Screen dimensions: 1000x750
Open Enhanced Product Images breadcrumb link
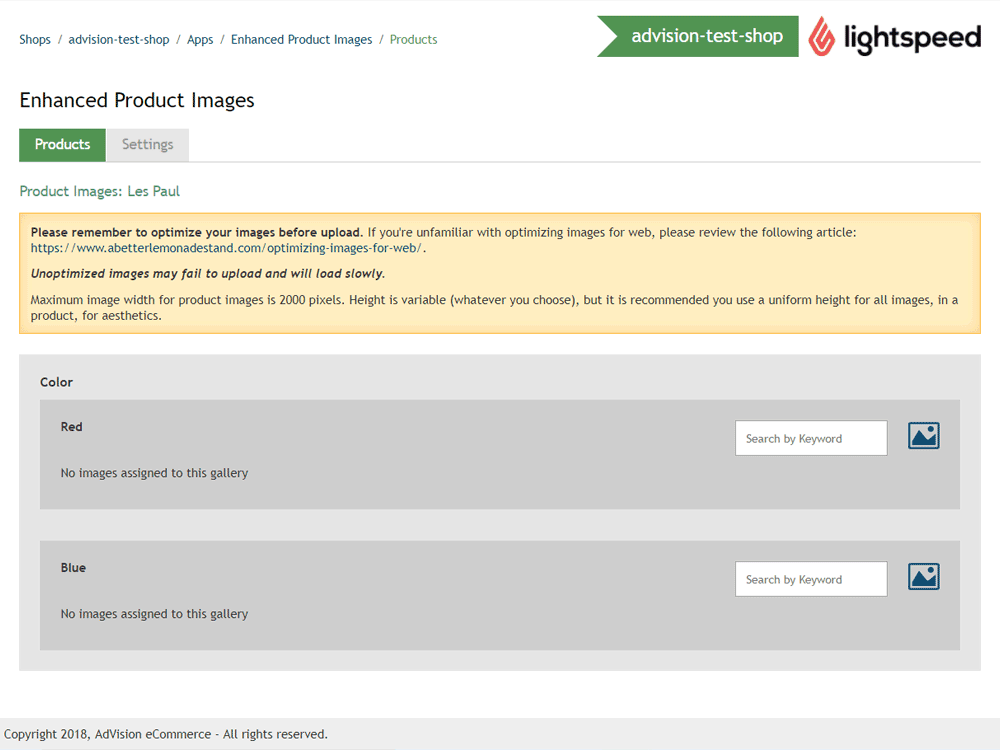coord(301,40)
